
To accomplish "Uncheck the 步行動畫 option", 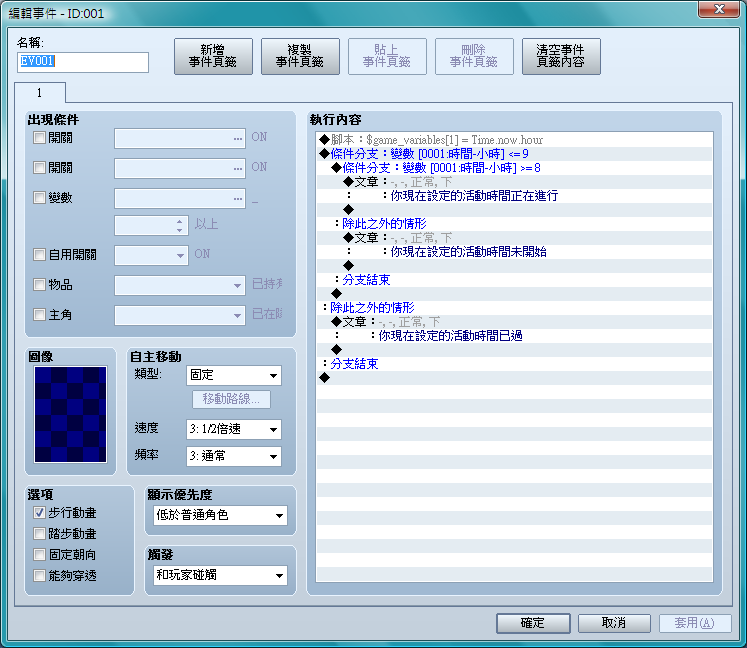I will coord(40,513).
